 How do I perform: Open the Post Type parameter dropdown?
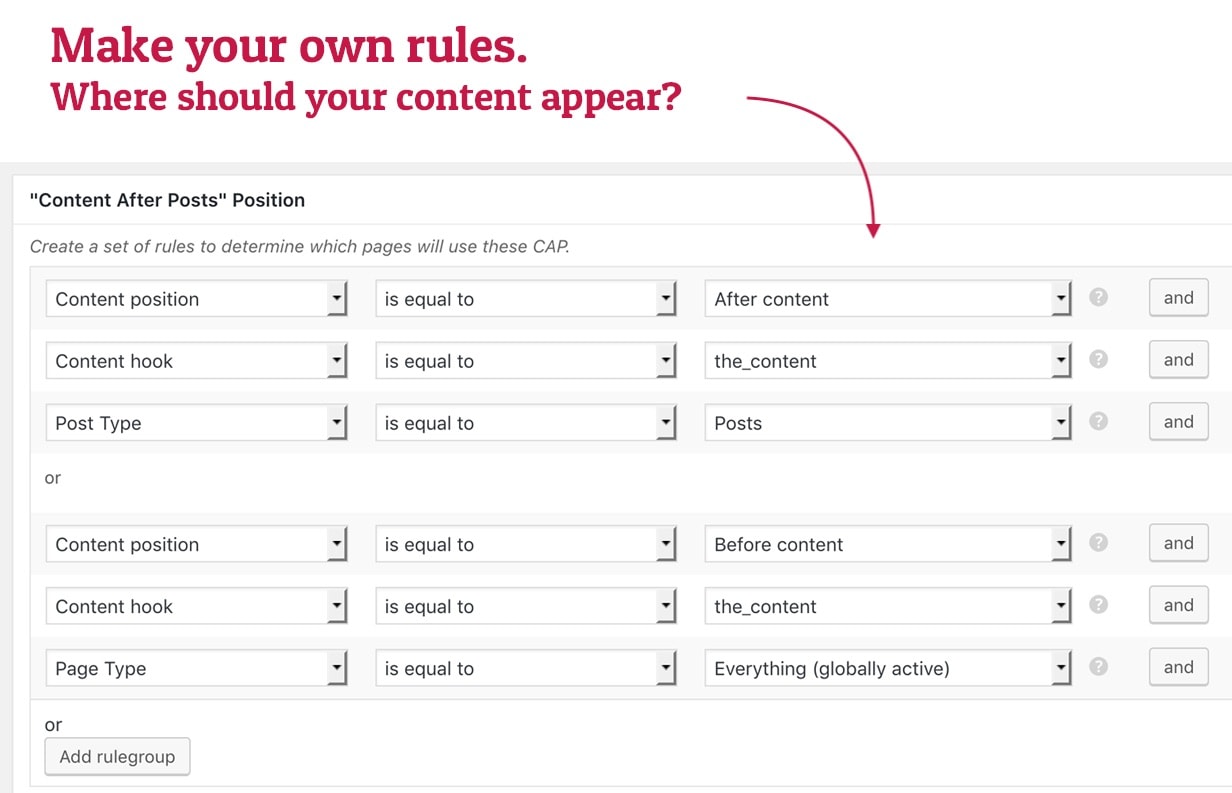(196, 423)
